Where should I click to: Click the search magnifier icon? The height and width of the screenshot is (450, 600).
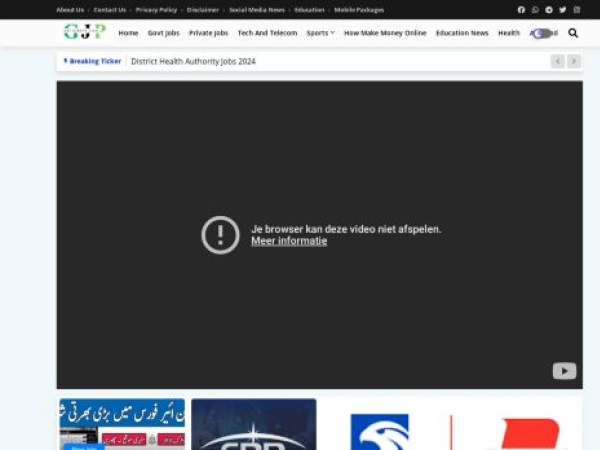pyautogui.click(x=573, y=33)
